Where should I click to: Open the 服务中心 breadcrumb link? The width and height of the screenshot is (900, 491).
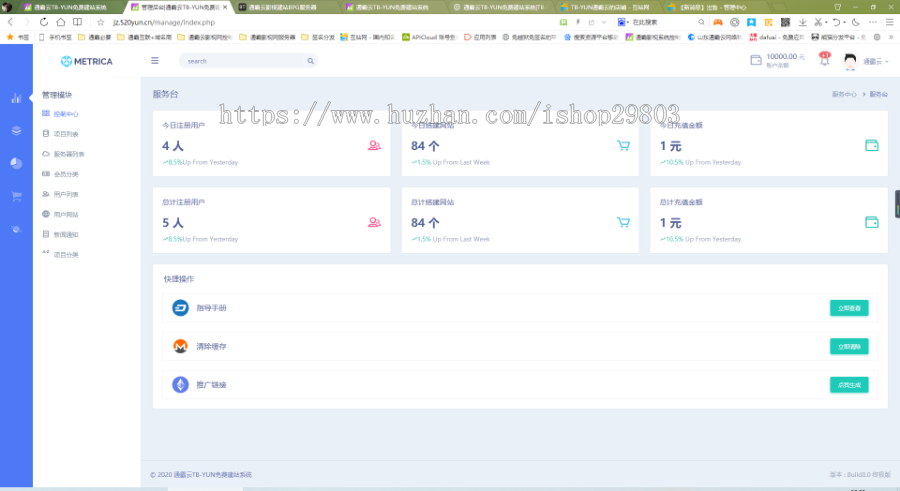pos(844,94)
